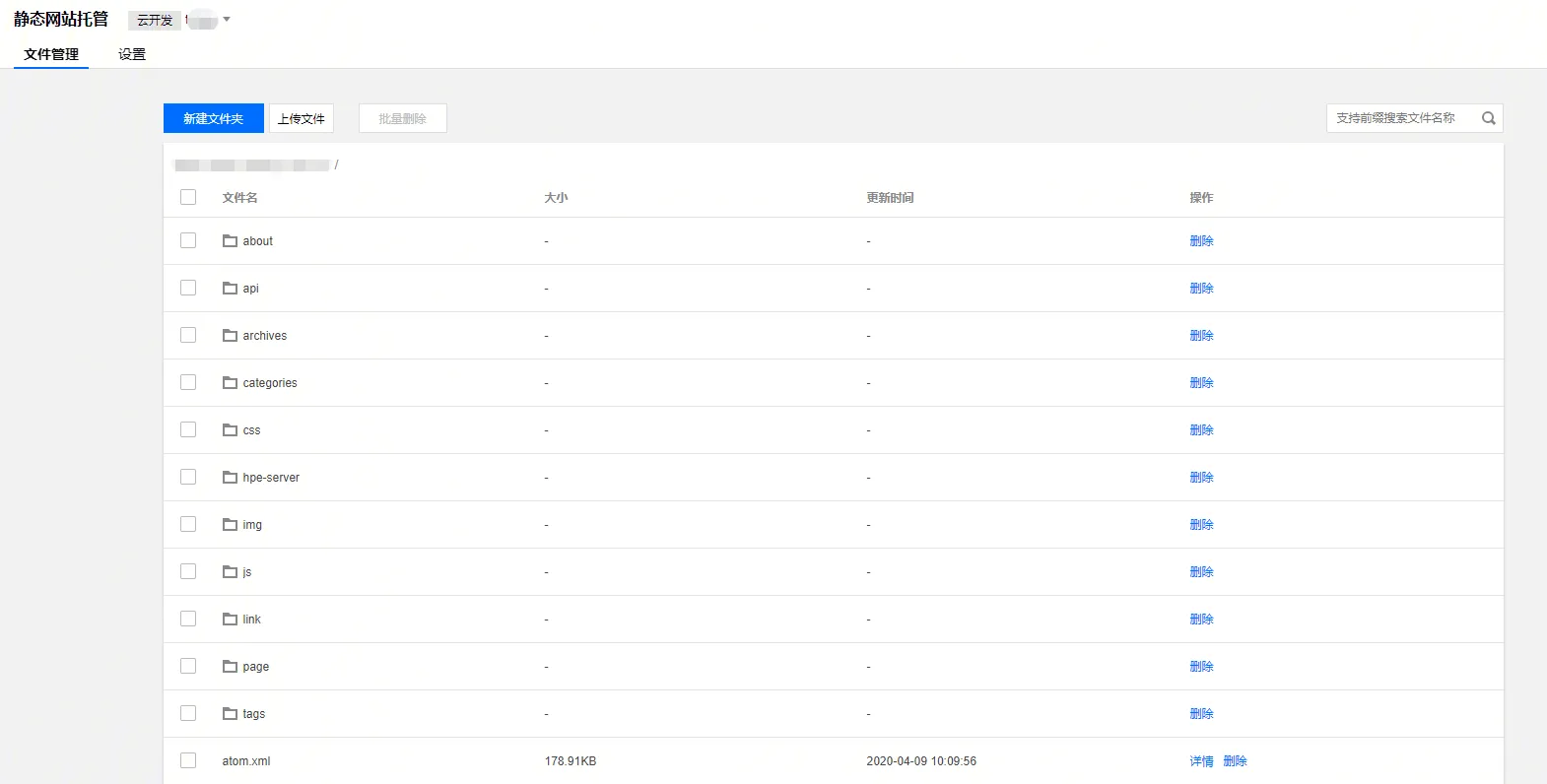This screenshot has width=1547, height=784.
Task: Open the page folder by name
Action: (256, 667)
